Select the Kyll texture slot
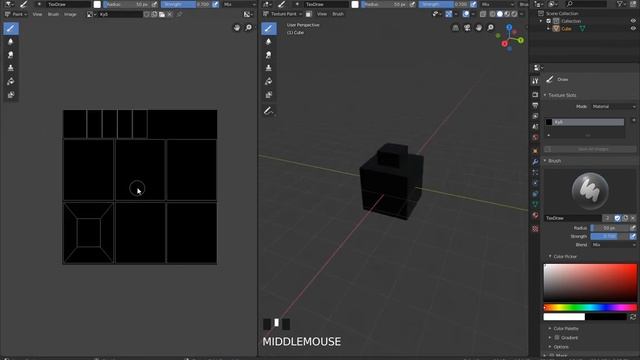 pyautogui.click(x=584, y=122)
